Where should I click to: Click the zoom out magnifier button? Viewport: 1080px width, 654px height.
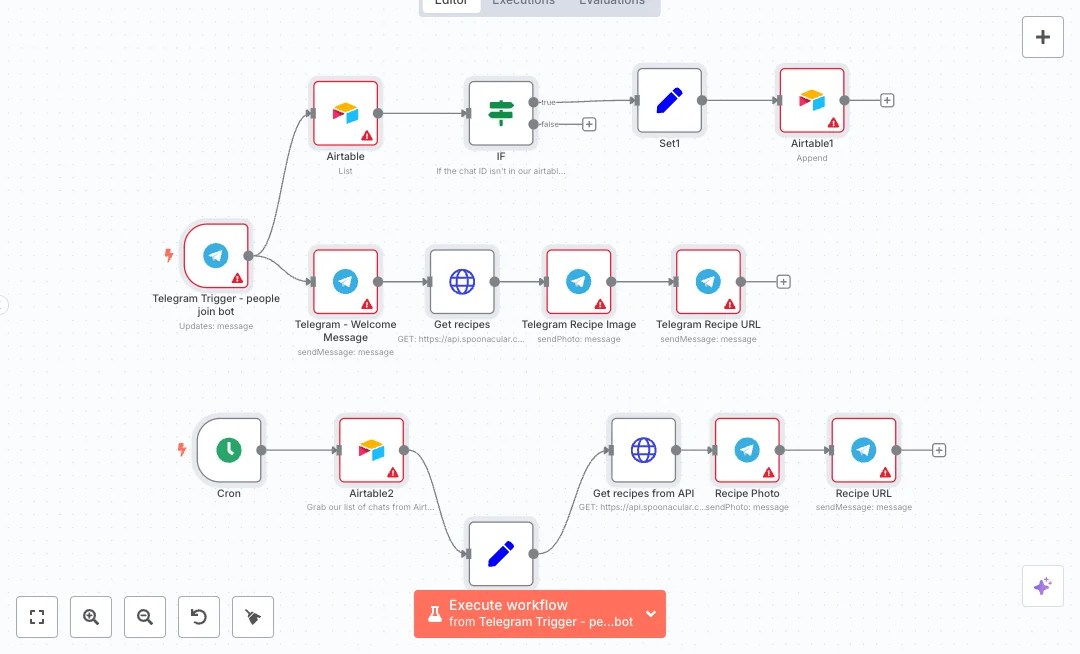tap(145, 617)
